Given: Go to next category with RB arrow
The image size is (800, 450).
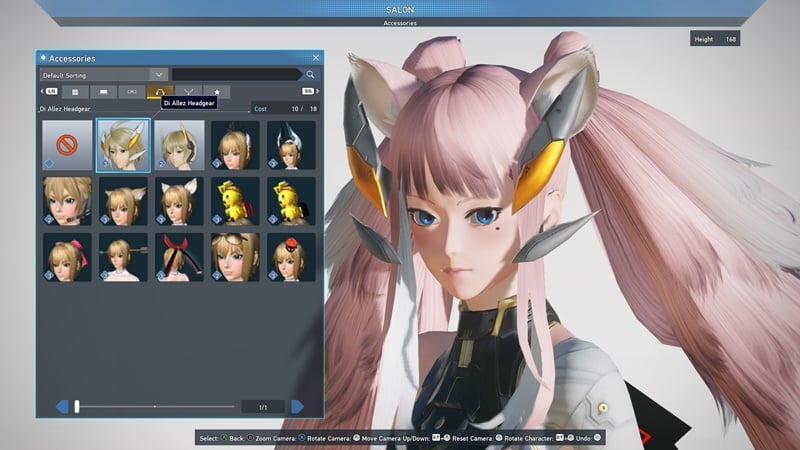Looking at the screenshot, I should (310, 91).
